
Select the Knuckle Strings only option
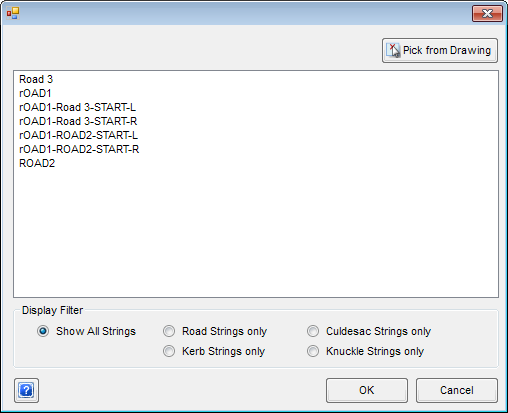coord(313,351)
